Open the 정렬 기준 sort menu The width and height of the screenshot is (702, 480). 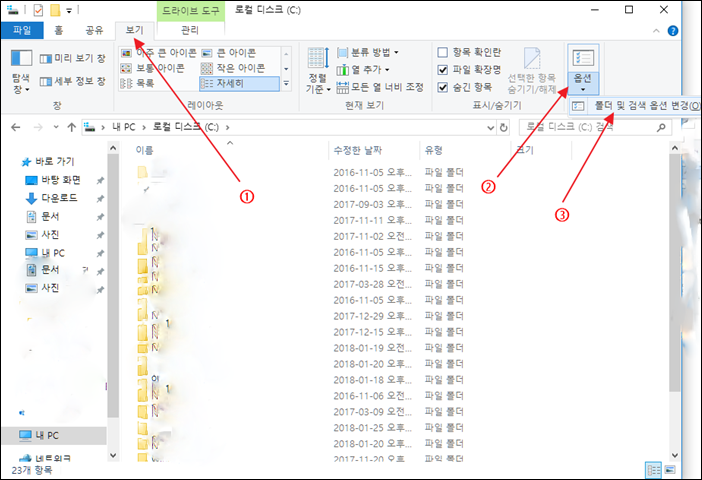coord(318,71)
